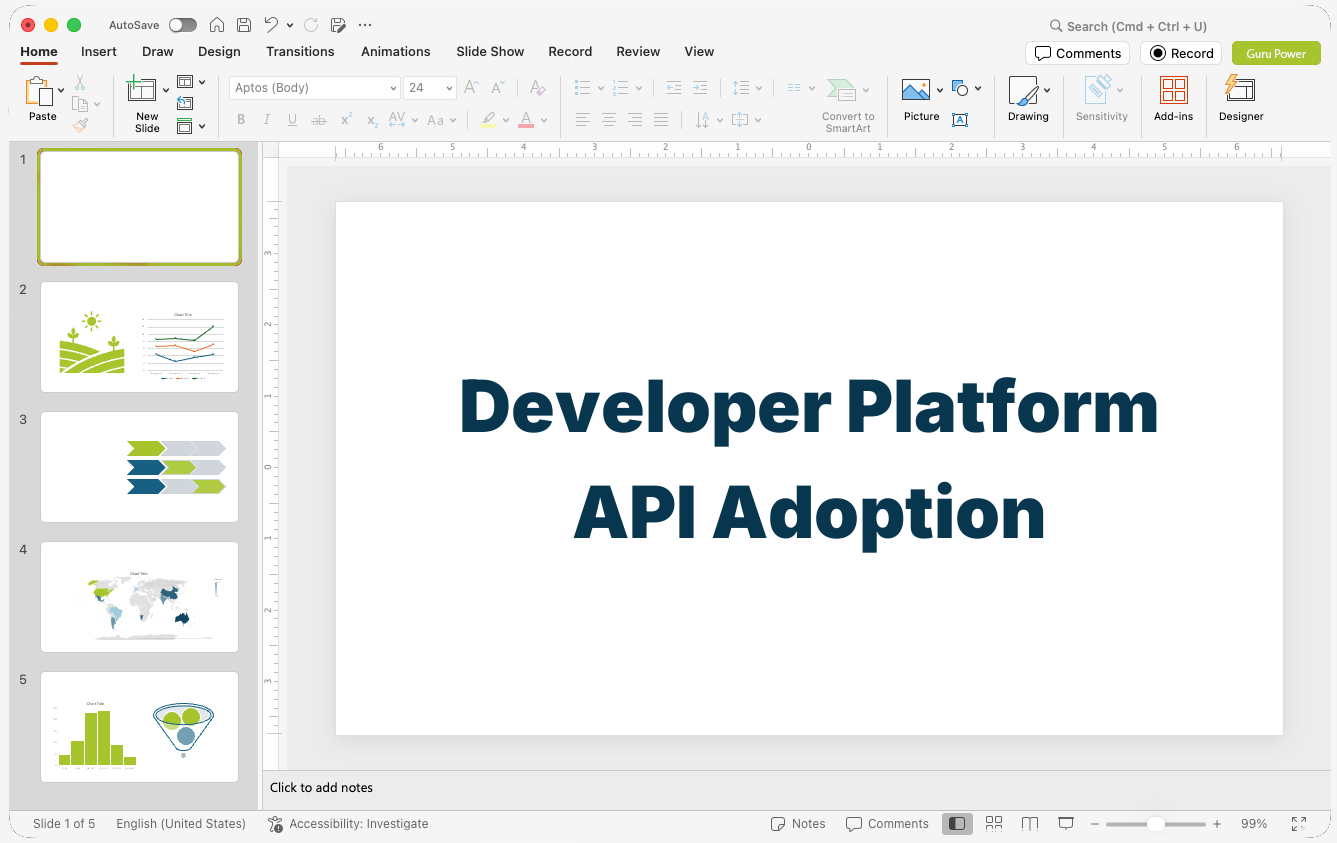
Task: Toggle the AutoSave switch
Action: [182, 25]
